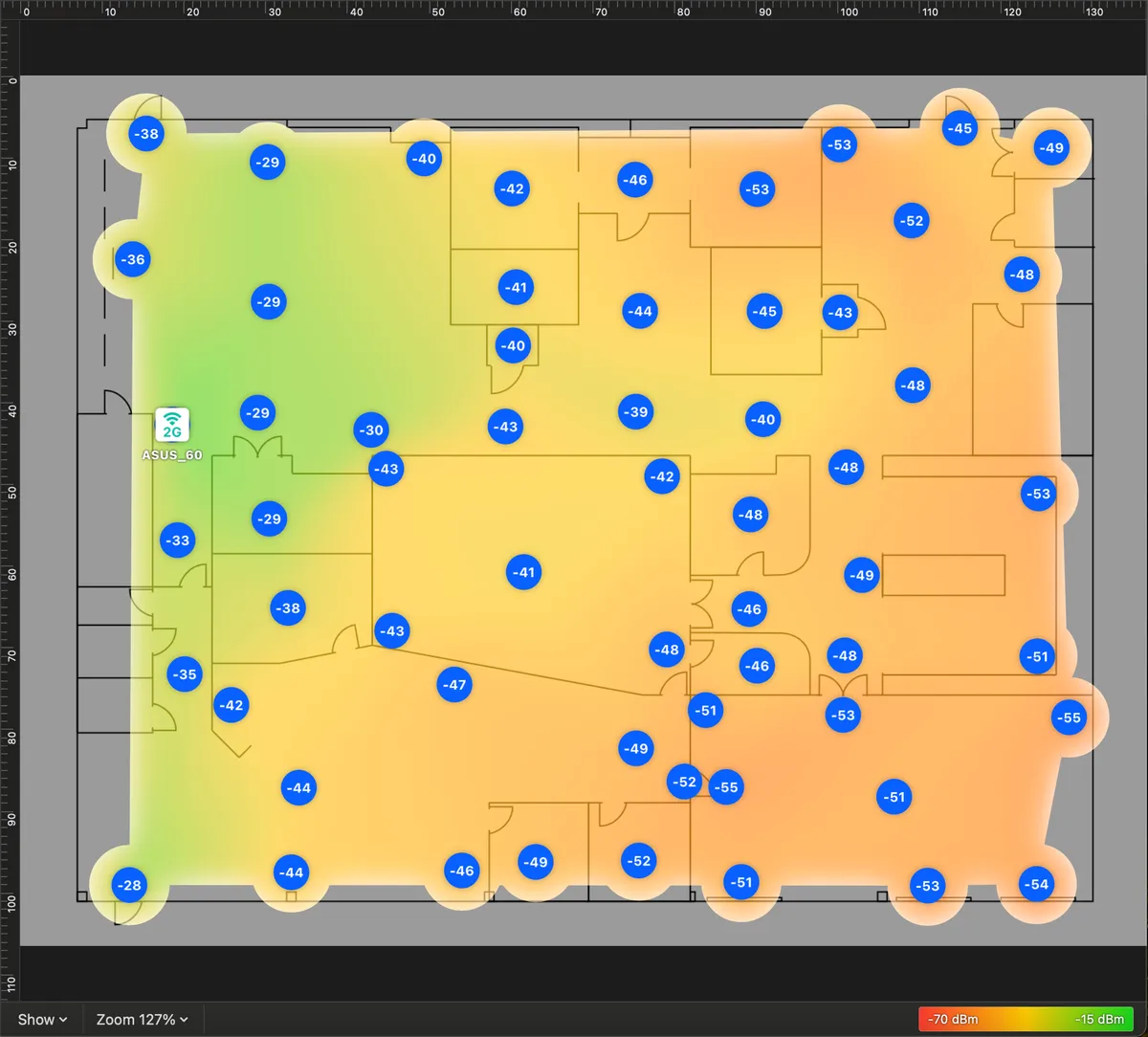Viewport: 1148px width, 1037px height.
Task: Click the ASUS_60 2G access point icon
Action: [x=172, y=425]
